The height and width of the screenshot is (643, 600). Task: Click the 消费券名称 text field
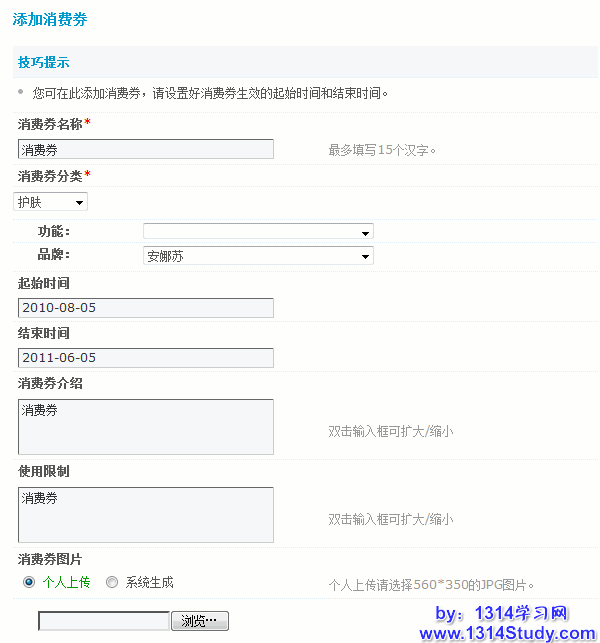coord(146,149)
